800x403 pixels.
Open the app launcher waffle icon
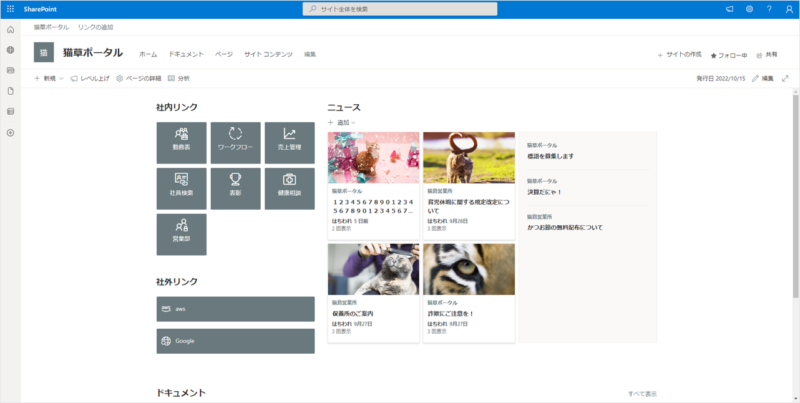10,9
